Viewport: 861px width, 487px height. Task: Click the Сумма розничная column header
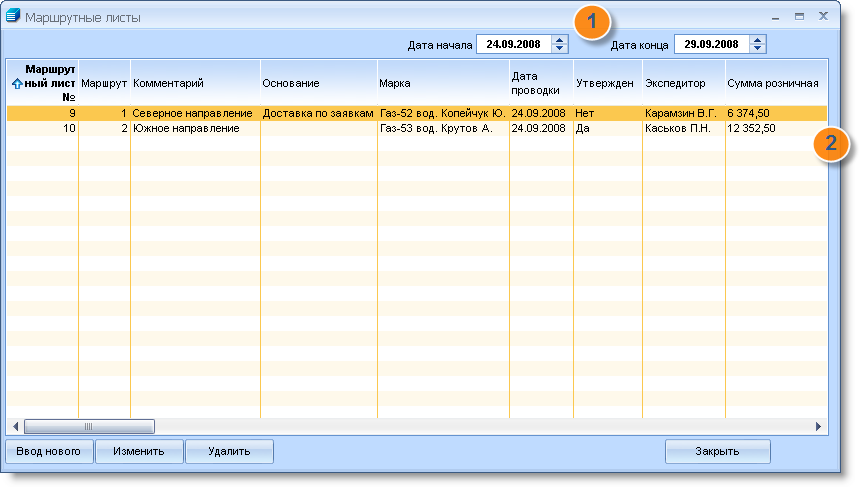(x=776, y=83)
